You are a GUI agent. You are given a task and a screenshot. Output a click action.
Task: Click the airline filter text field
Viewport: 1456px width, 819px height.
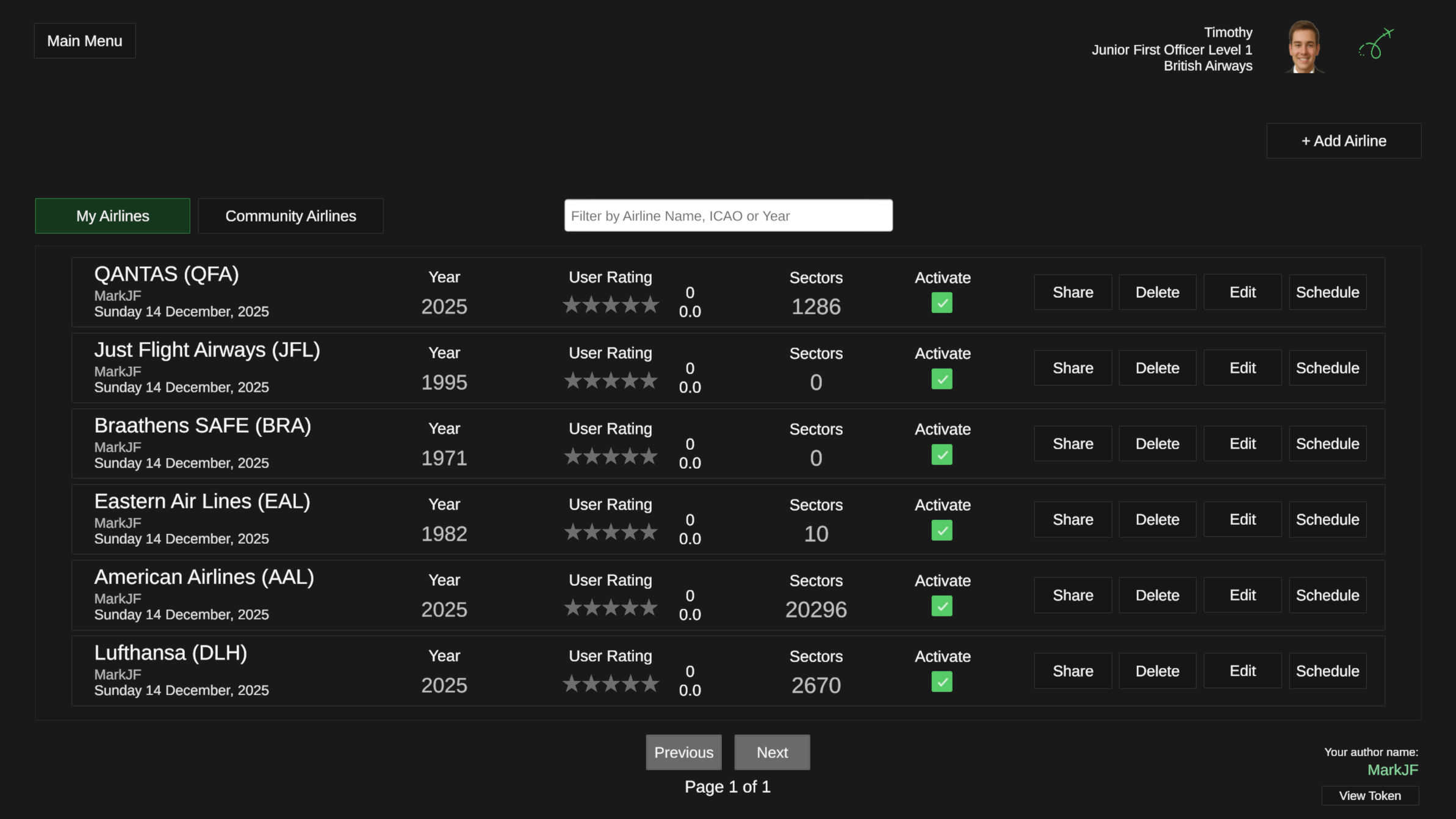(728, 215)
